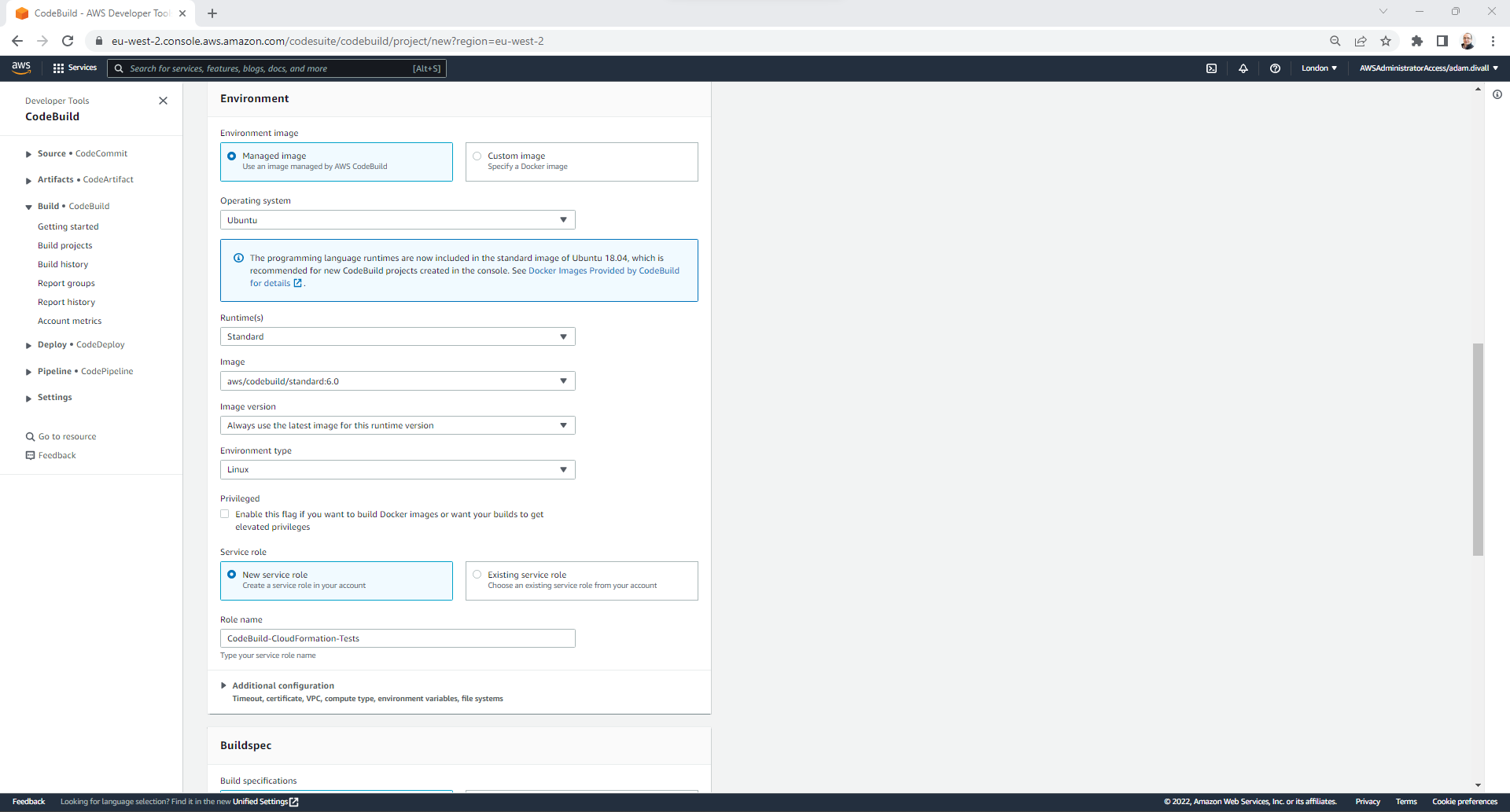Expand the Additional configuration section
The width and height of the screenshot is (1510, 812).
[x=223, y=685]
